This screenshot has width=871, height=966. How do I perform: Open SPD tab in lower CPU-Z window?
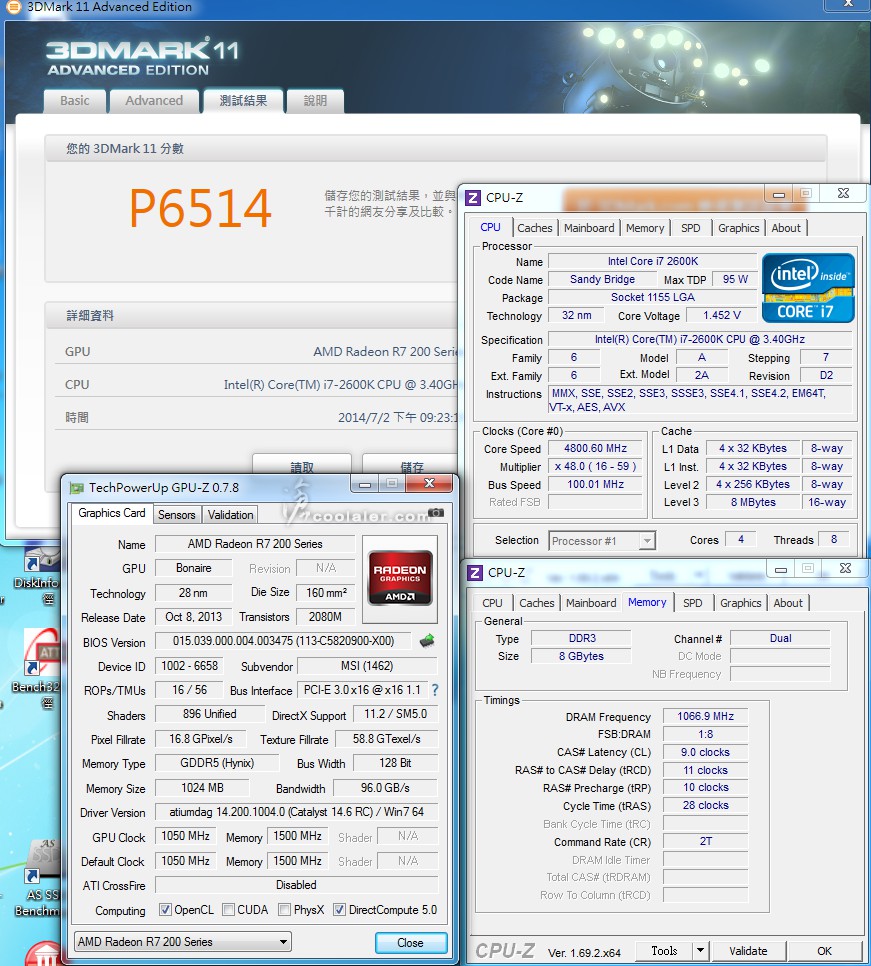[x=692, y=604]
